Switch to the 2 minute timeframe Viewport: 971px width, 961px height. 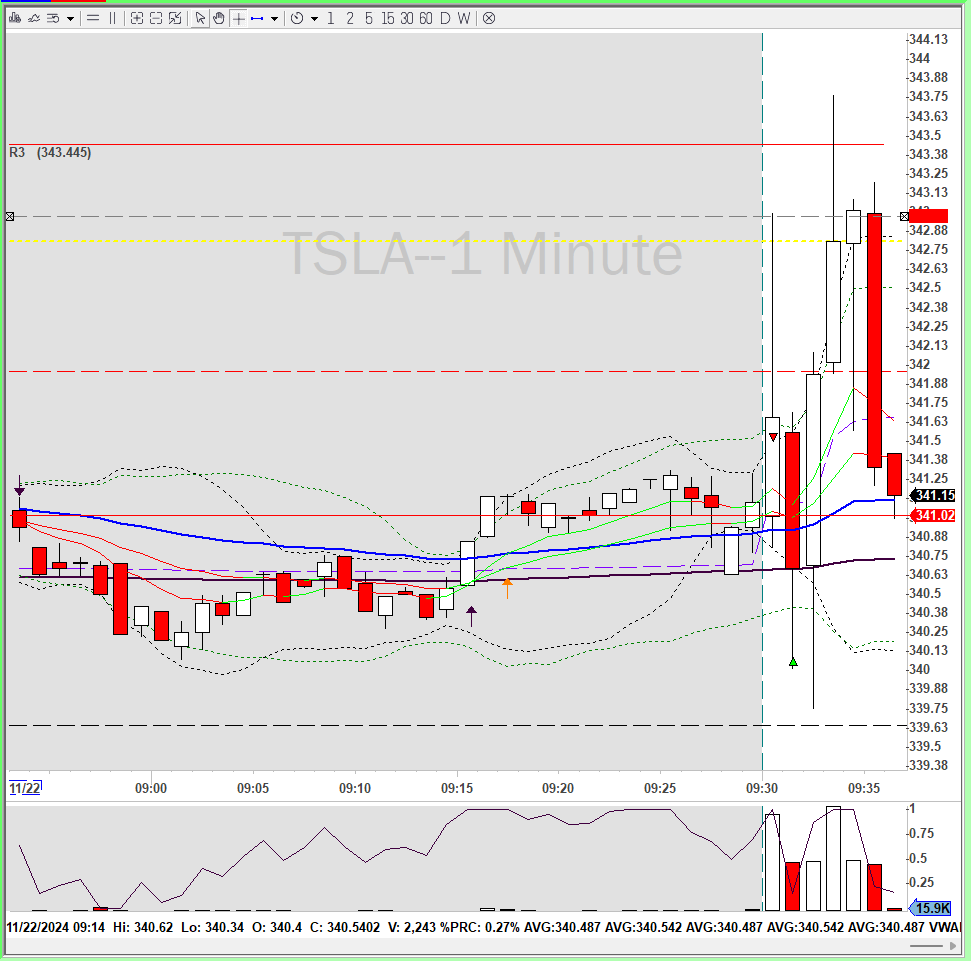coord(350,19)
